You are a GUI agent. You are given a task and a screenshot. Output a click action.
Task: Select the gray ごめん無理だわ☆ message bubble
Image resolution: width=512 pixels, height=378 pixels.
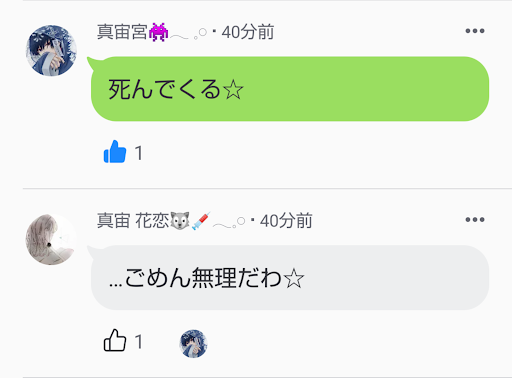[x=290, y=278]
